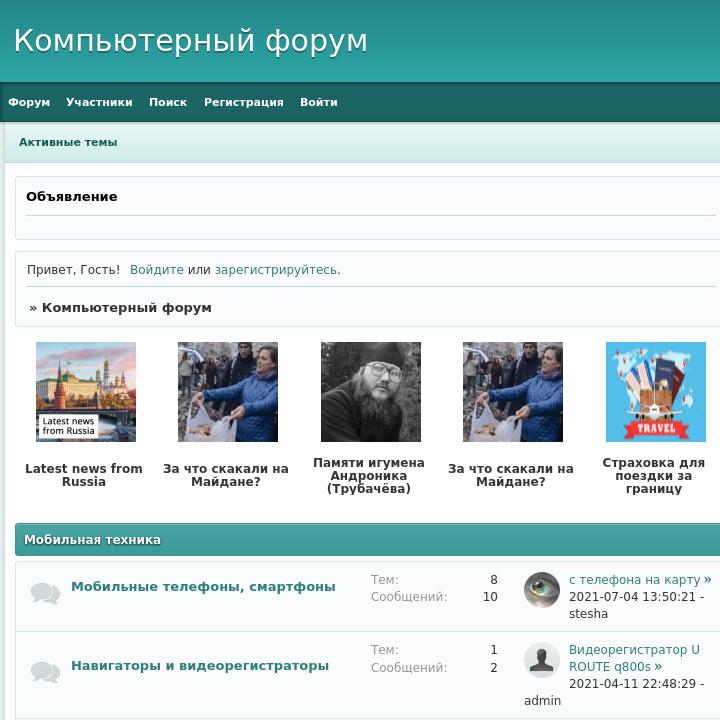
Task: Select Войти in the navigation bar
Action: 319,102
